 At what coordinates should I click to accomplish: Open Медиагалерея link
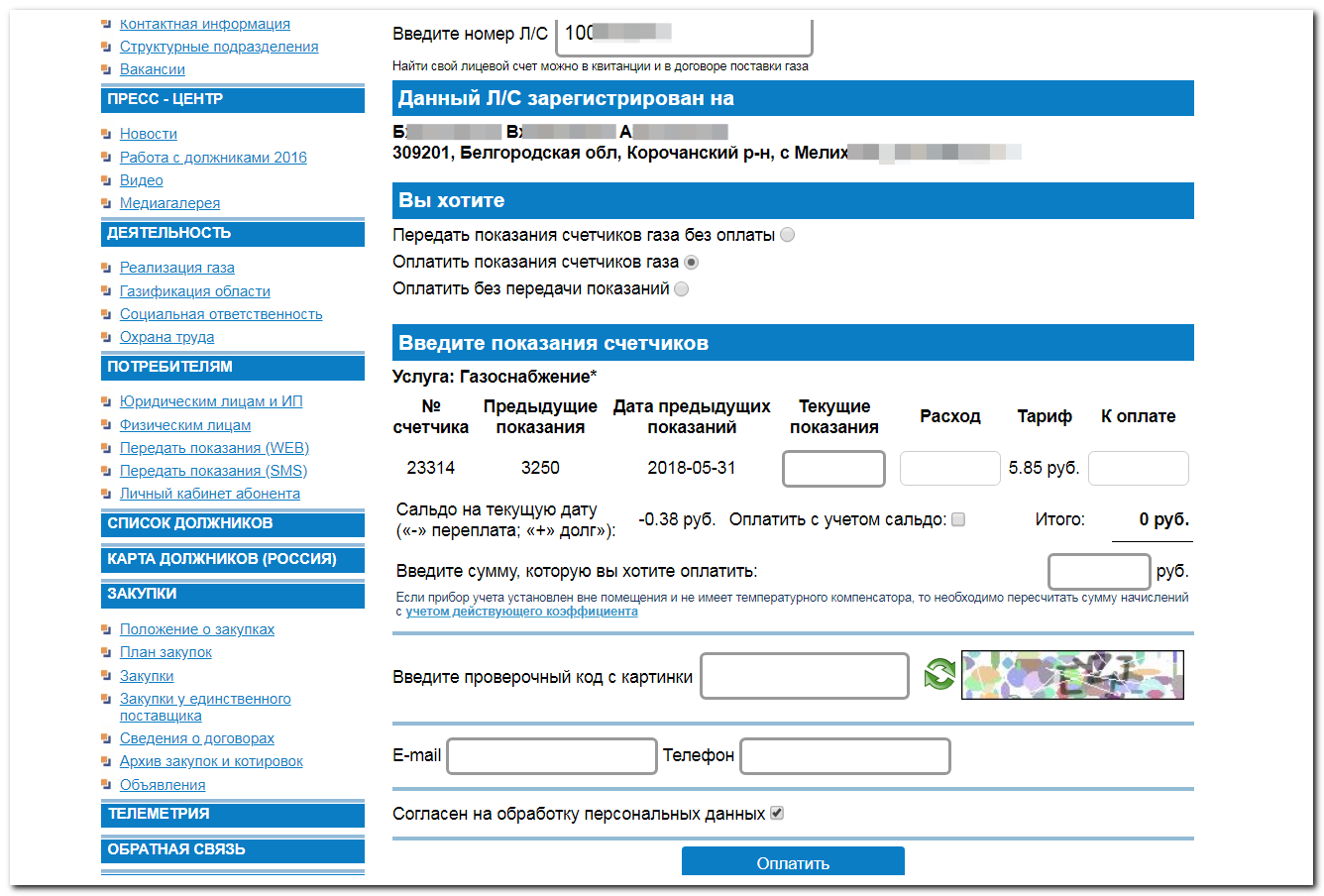coord(170,203)
